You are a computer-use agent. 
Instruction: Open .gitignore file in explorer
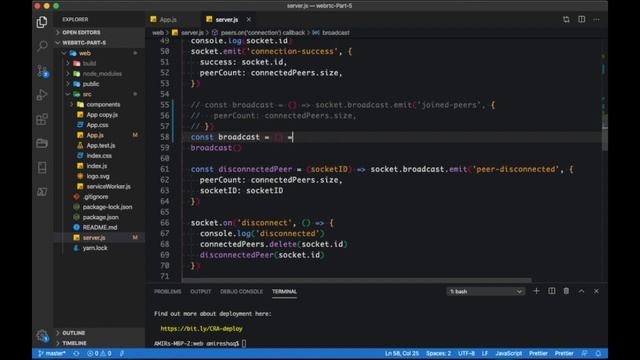point(95,196)
